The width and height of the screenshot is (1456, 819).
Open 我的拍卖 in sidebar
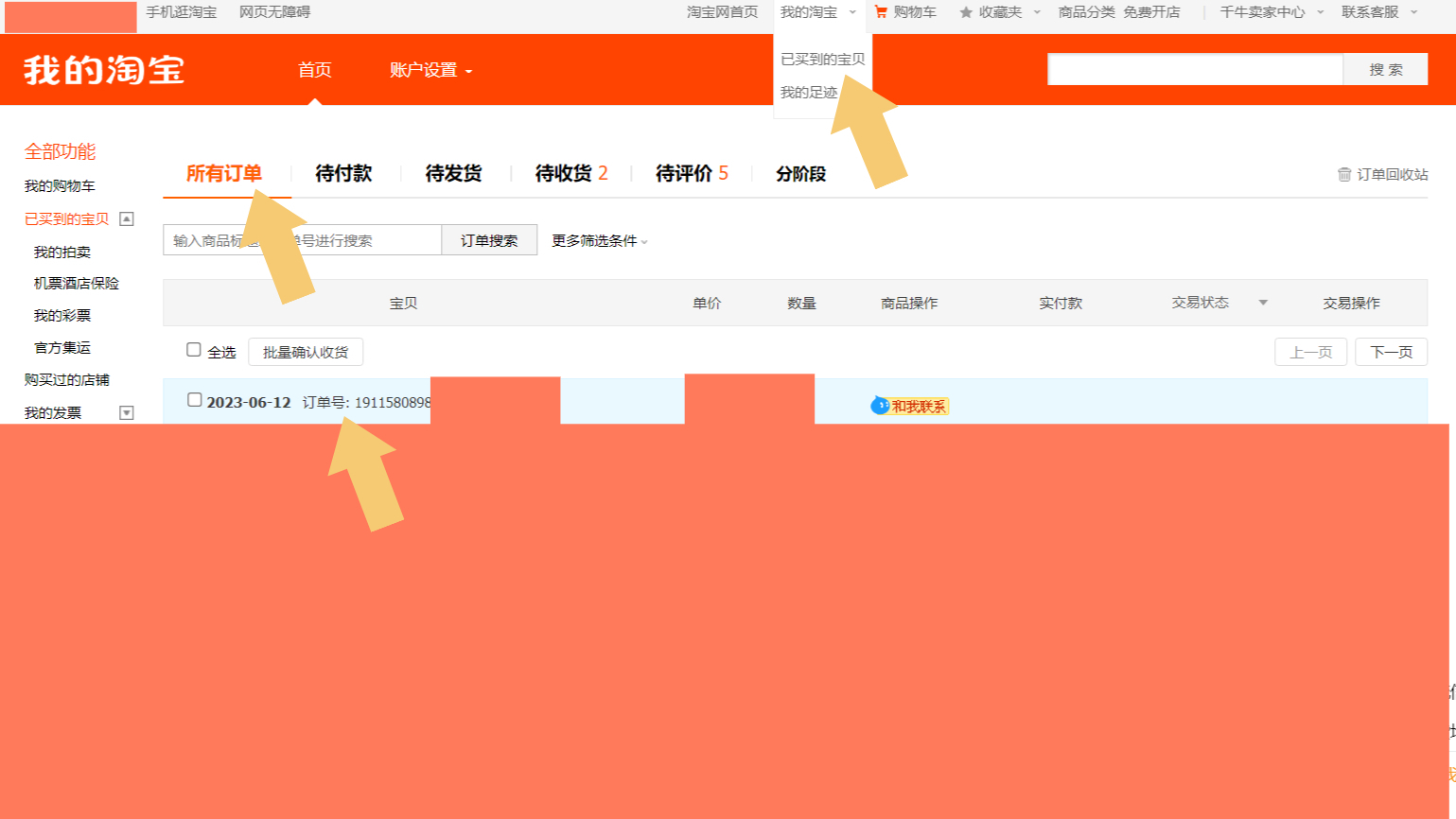click(x=62, y=253)
